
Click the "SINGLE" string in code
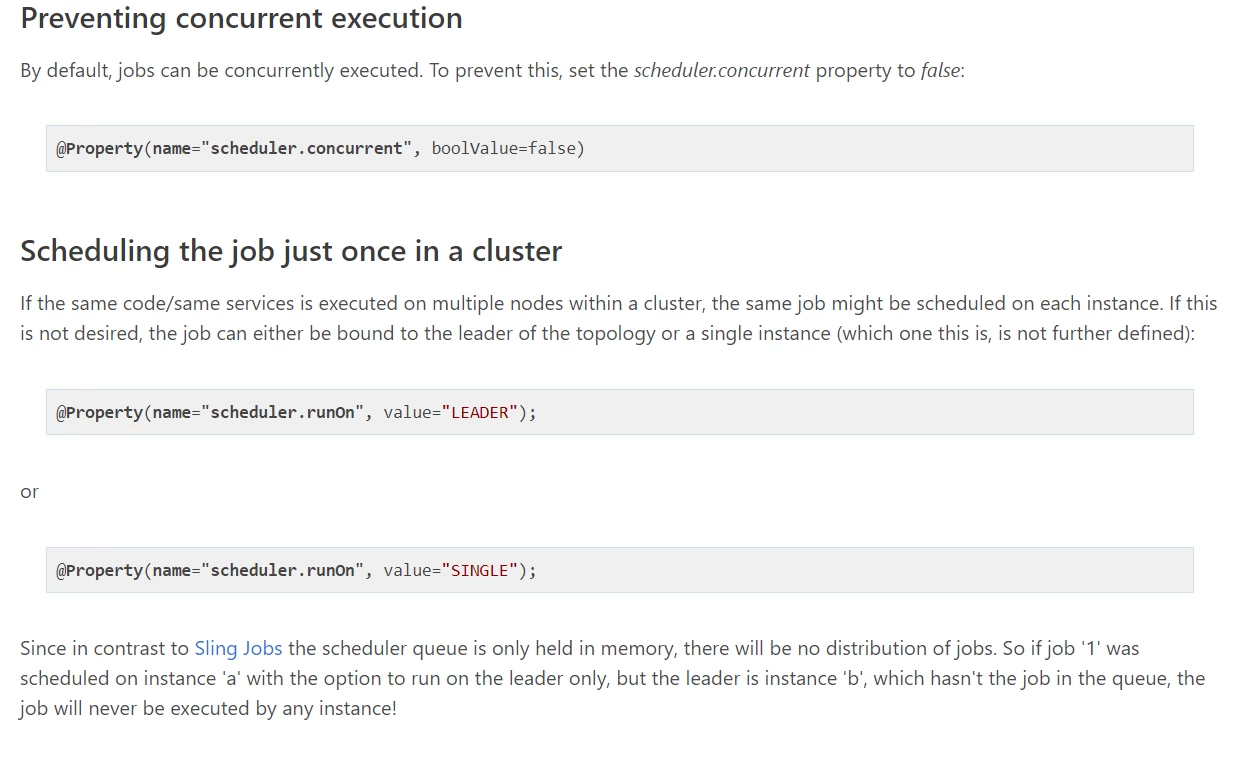480,570
